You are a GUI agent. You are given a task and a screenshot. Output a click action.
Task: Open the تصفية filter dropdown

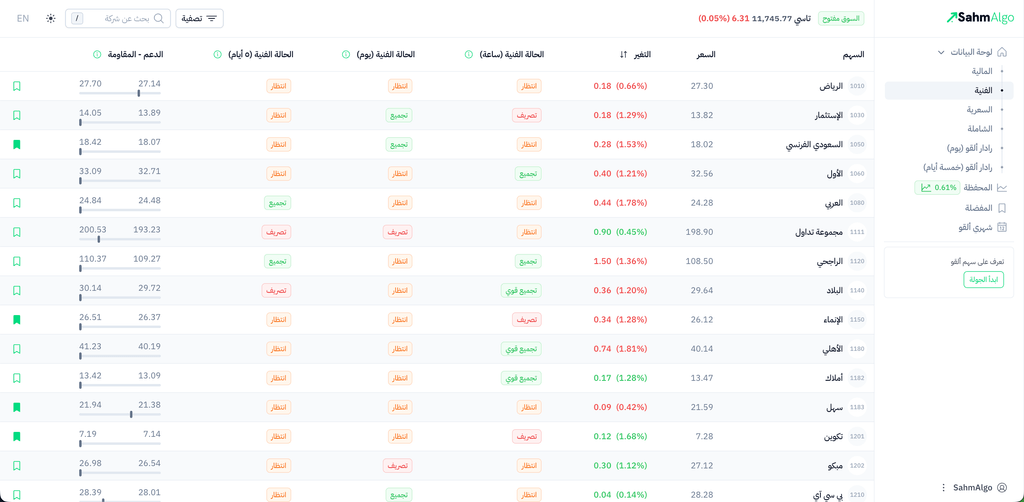pyautogui.click(x=199, y=19)
